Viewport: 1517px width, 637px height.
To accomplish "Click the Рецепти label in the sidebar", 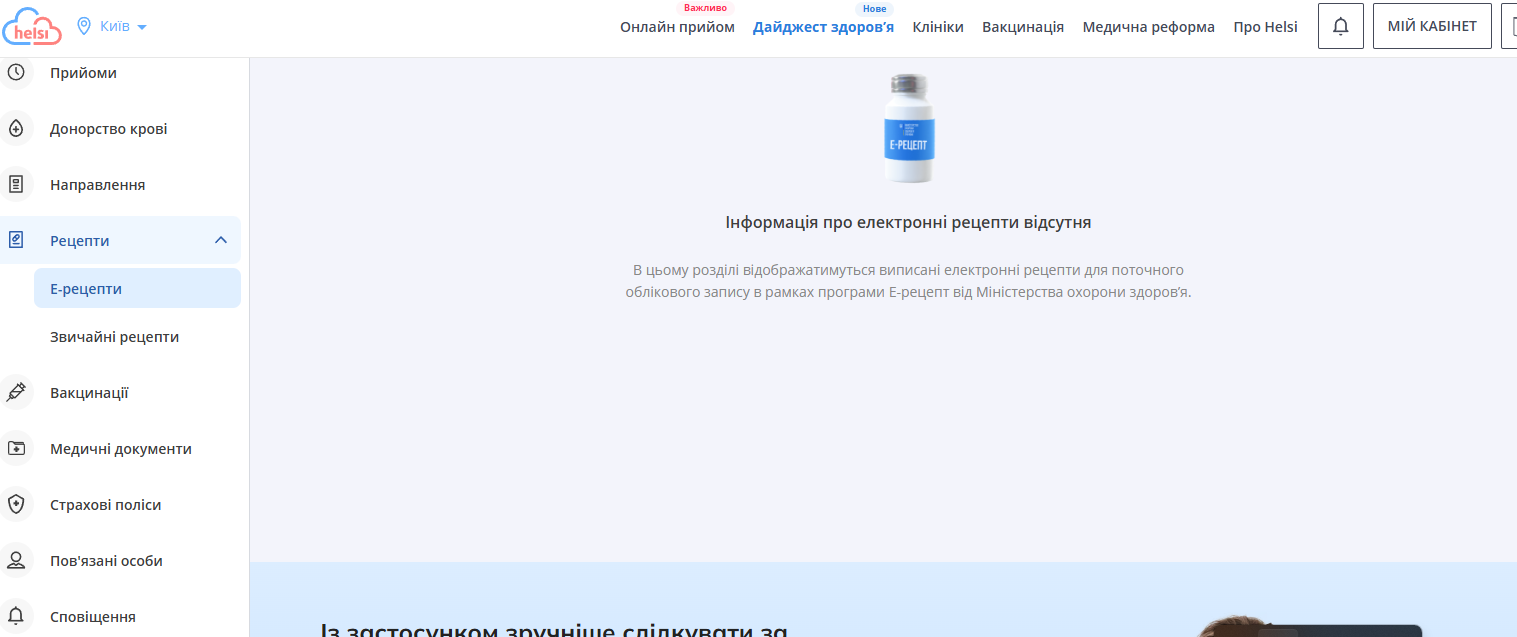I will [x=80, y=241].
